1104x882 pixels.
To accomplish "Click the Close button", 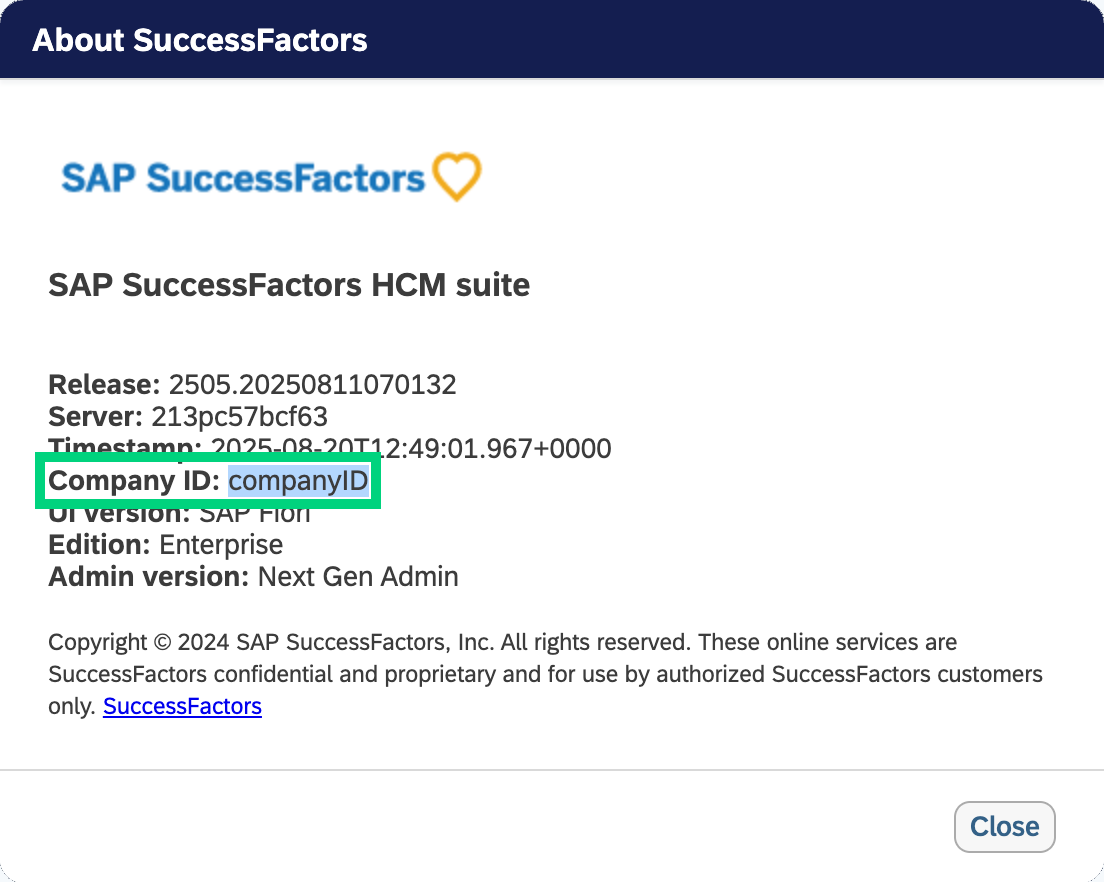I will coord(1004,827).
